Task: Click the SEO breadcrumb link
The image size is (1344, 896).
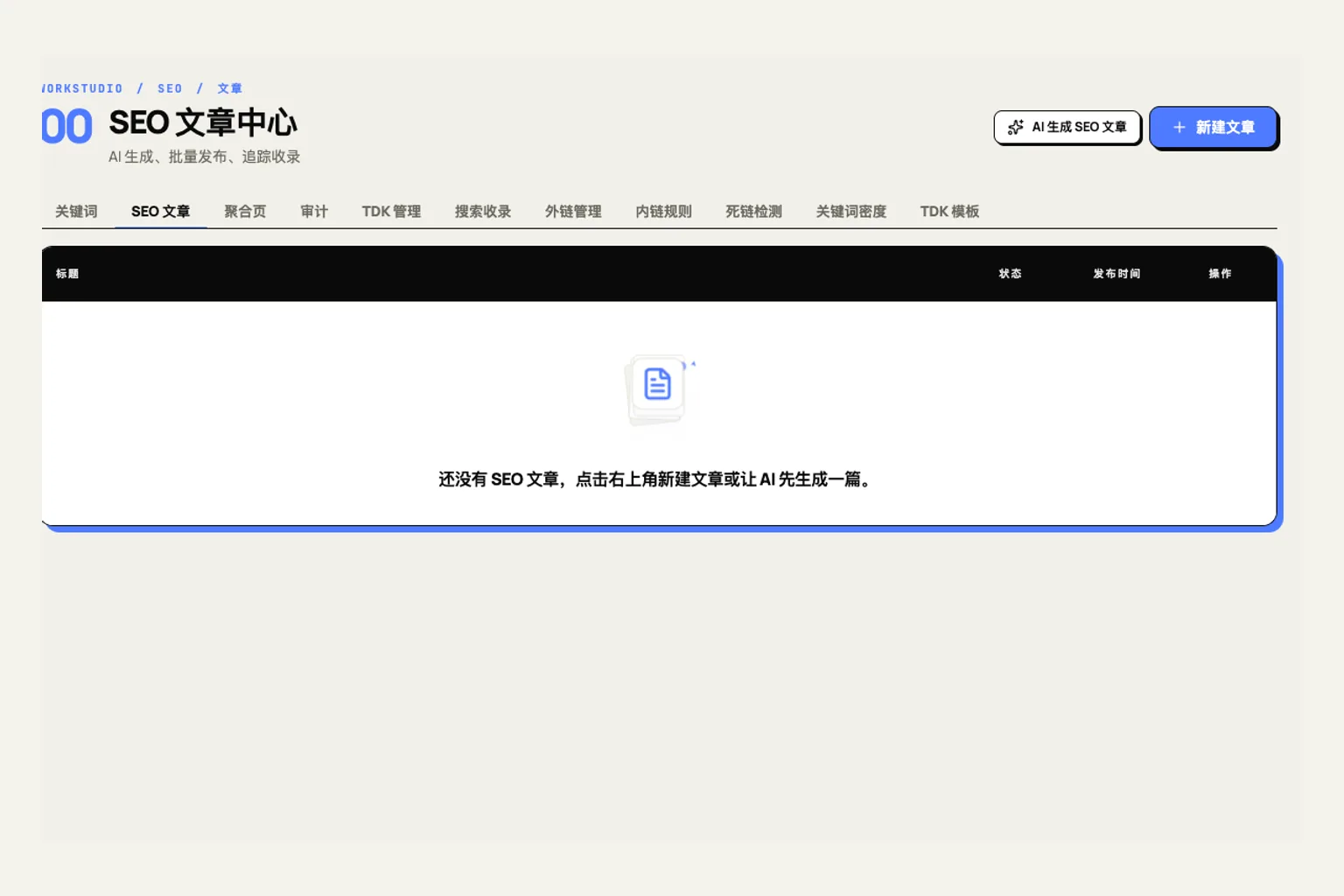Action: 170,88
